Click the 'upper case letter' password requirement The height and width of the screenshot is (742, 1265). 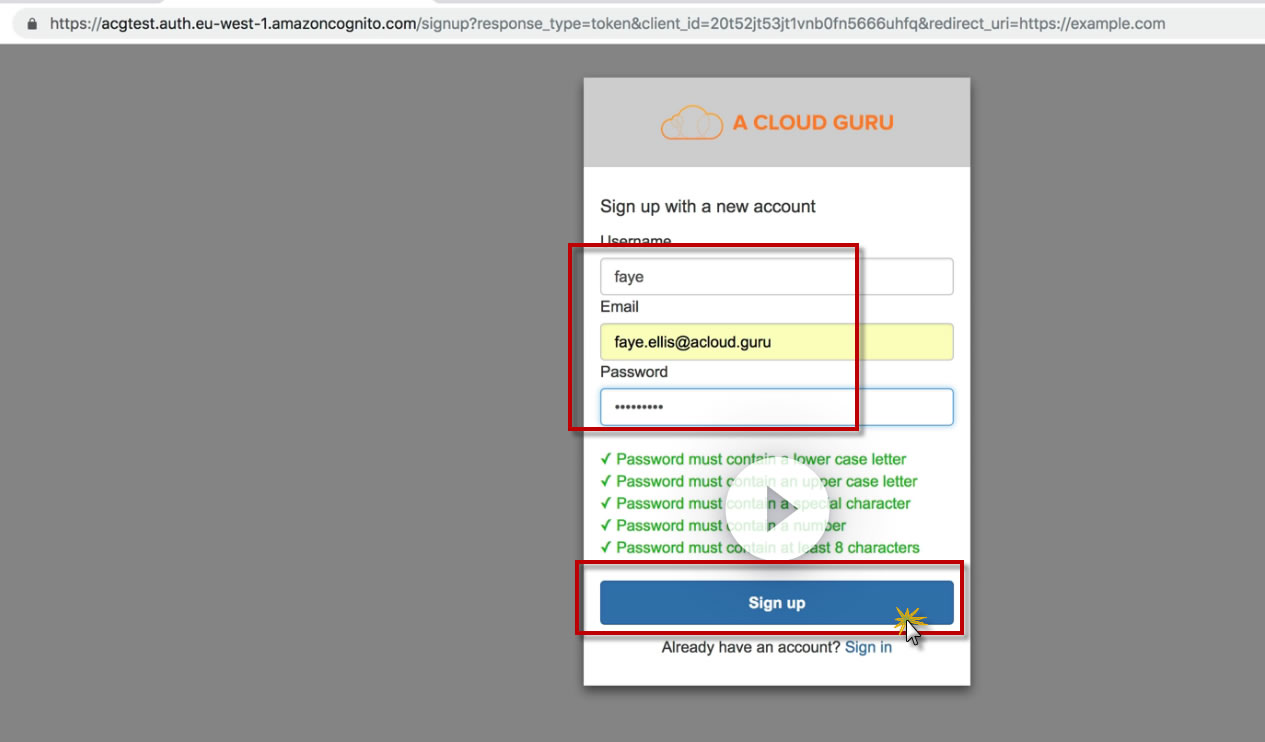click(758, 481)
